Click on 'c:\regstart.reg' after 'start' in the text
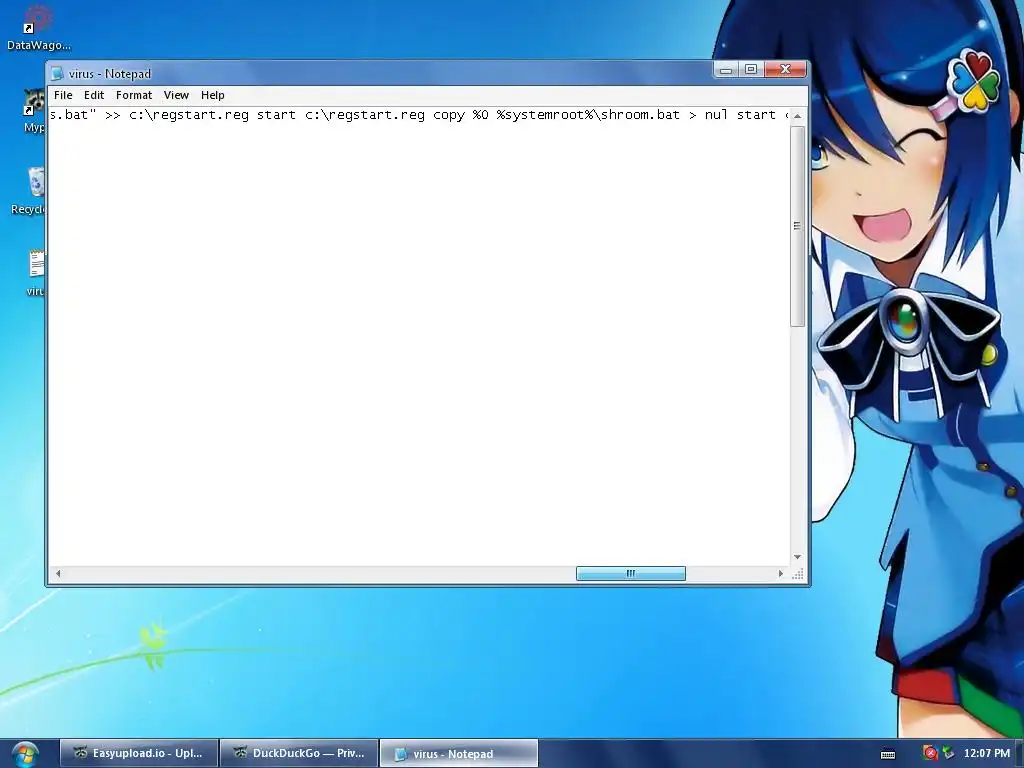The image size is (1024, 768). 365,115
